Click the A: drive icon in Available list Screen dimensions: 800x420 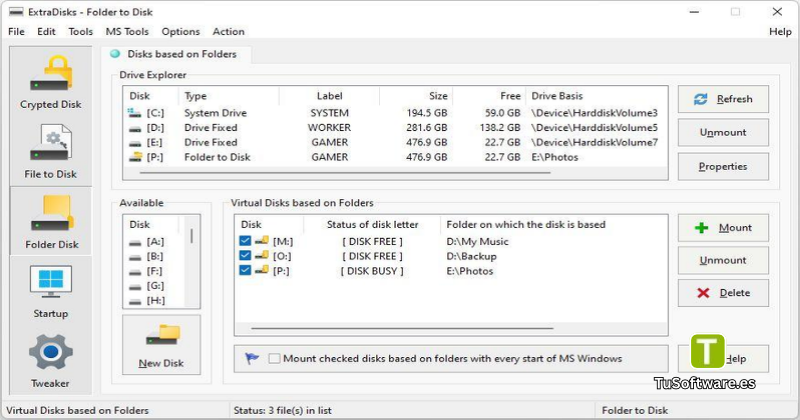point(135,242)
